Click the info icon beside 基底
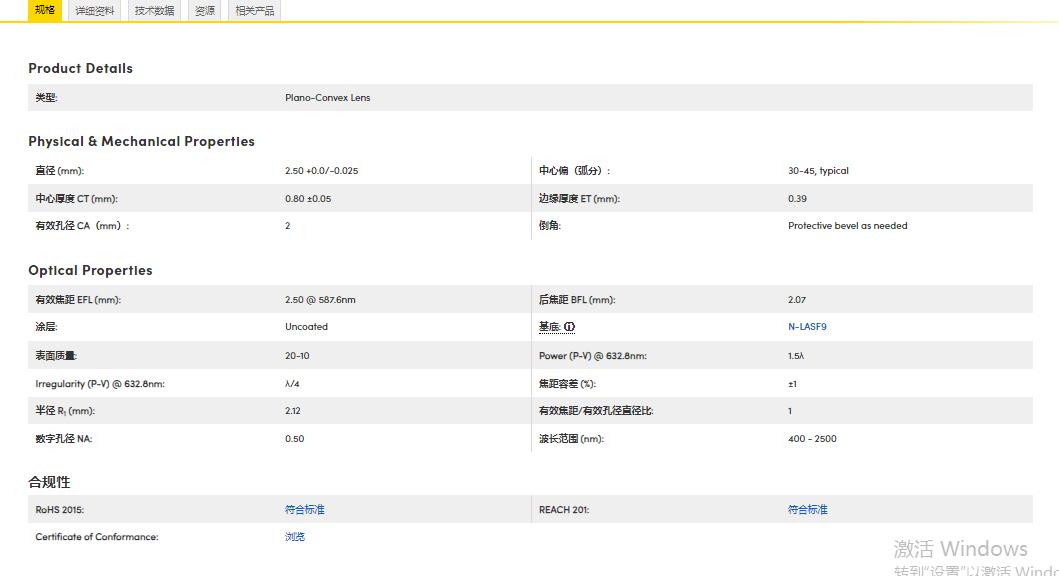This screenshot has height=576, width=1059. point(570,327)
